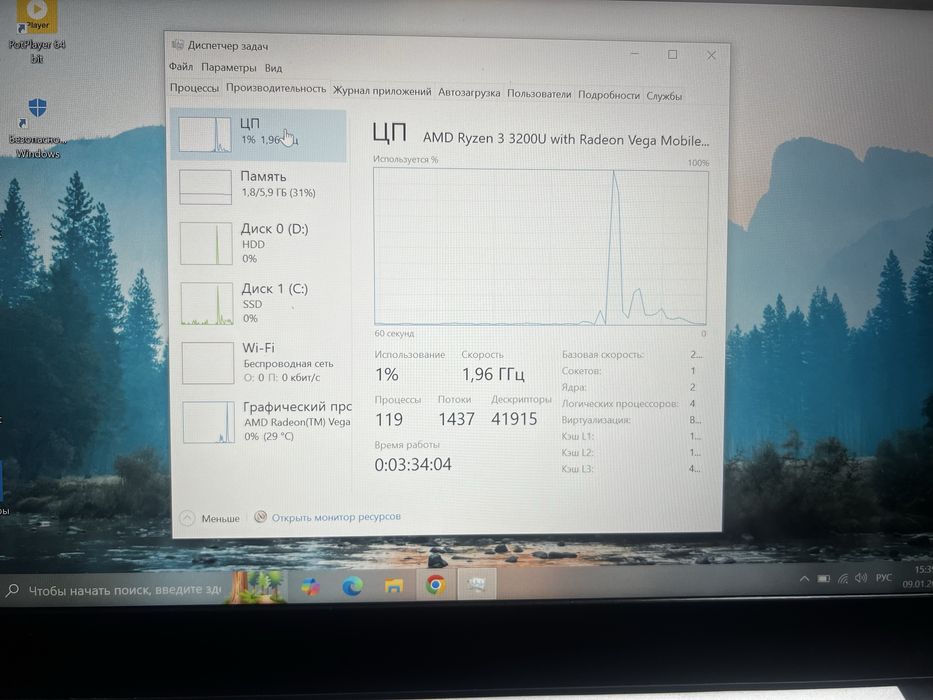Click the 1437 threads count
933x700 pixels.
456,419
